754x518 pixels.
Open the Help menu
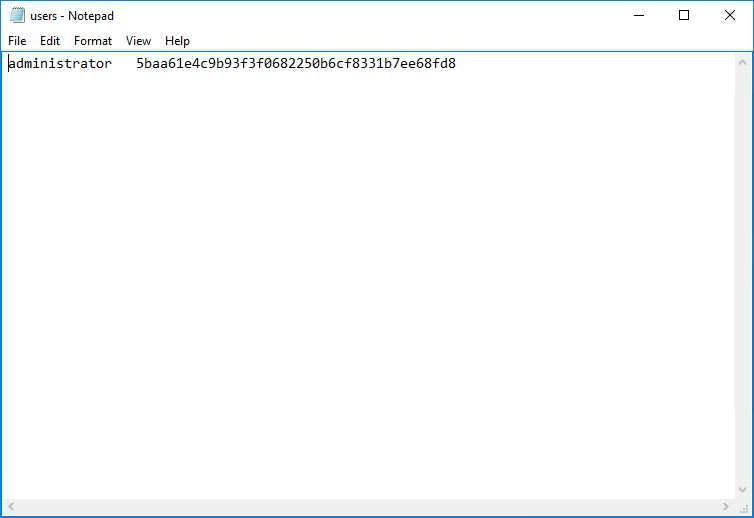[178, 41]
